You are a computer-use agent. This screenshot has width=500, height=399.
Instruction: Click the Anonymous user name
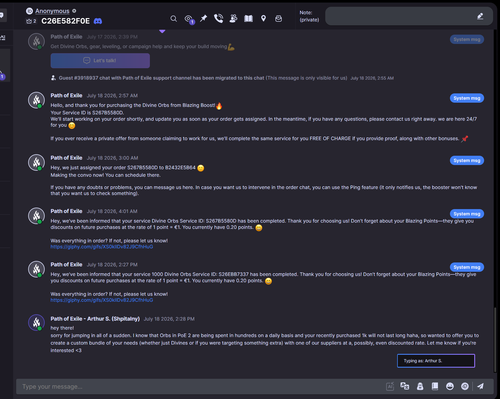tap(52, 11)
